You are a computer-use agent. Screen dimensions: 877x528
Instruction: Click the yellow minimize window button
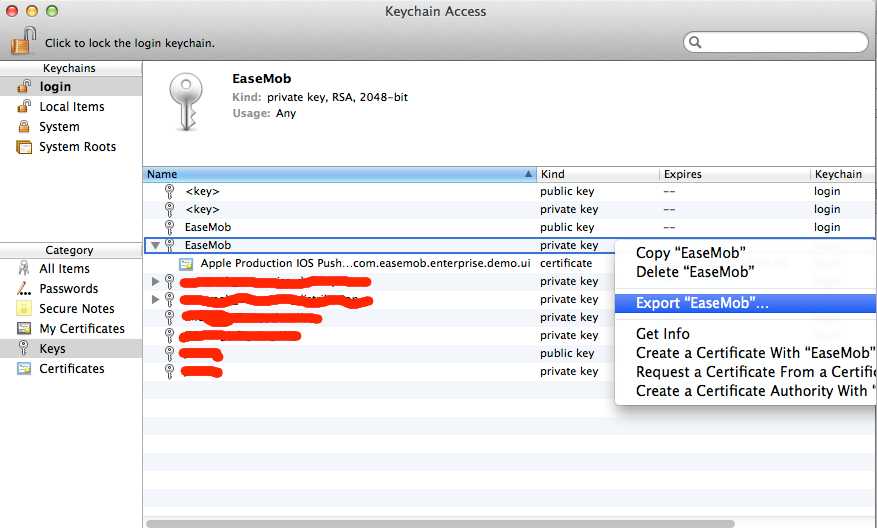pyautogui.click(x=32, y=11)
